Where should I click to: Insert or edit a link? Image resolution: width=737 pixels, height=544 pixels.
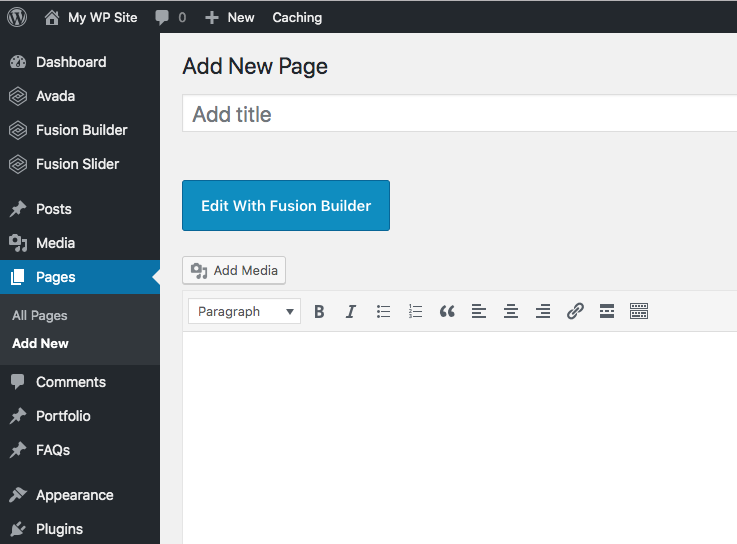click(x=575, y=312)
